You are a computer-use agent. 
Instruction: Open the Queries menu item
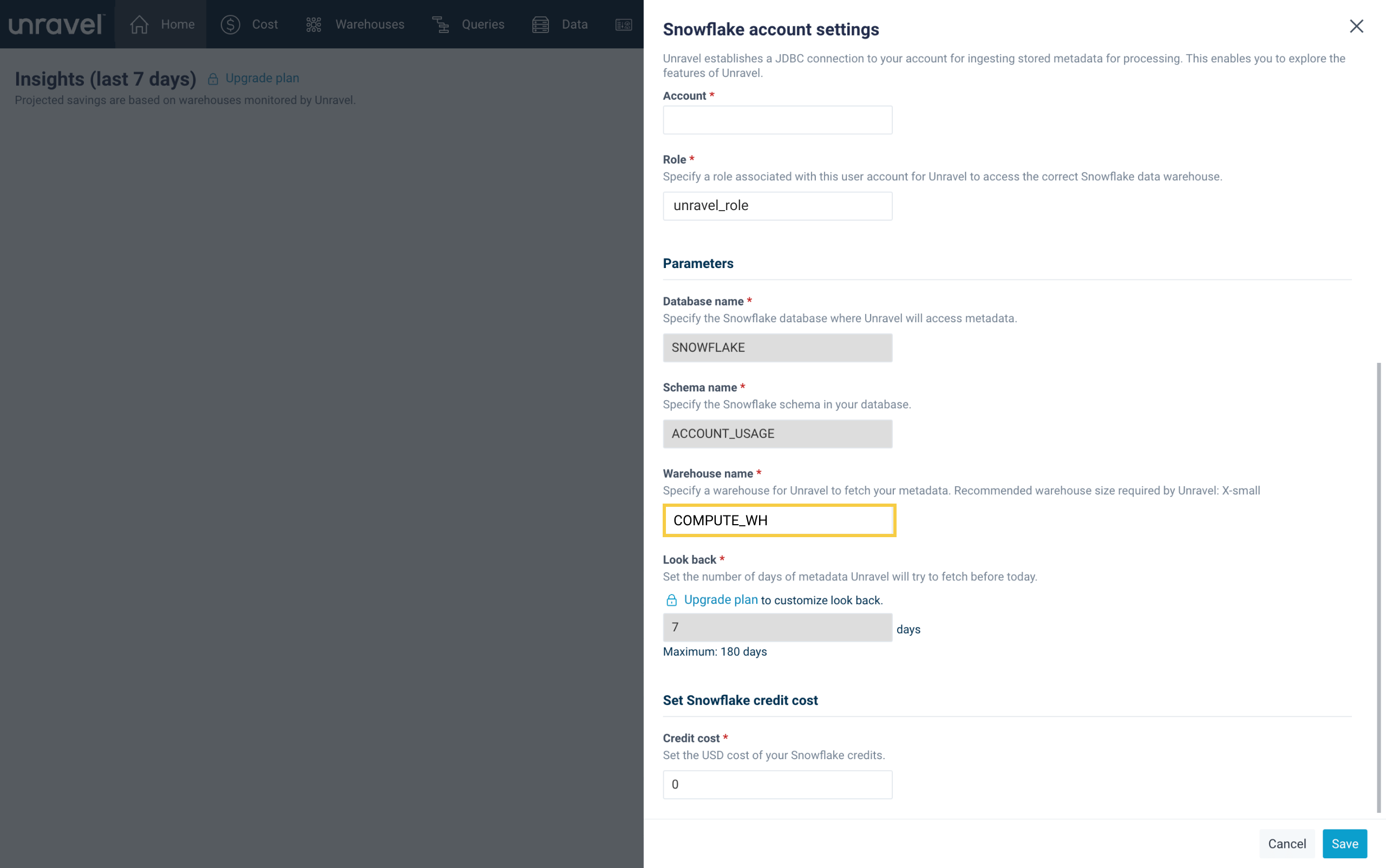click(482, 24)
